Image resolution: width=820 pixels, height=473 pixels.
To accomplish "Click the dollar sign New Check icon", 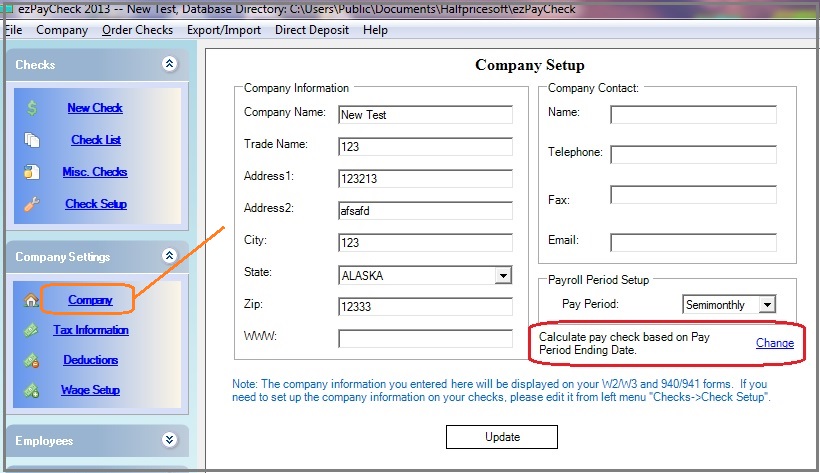I will pos(32,108).
